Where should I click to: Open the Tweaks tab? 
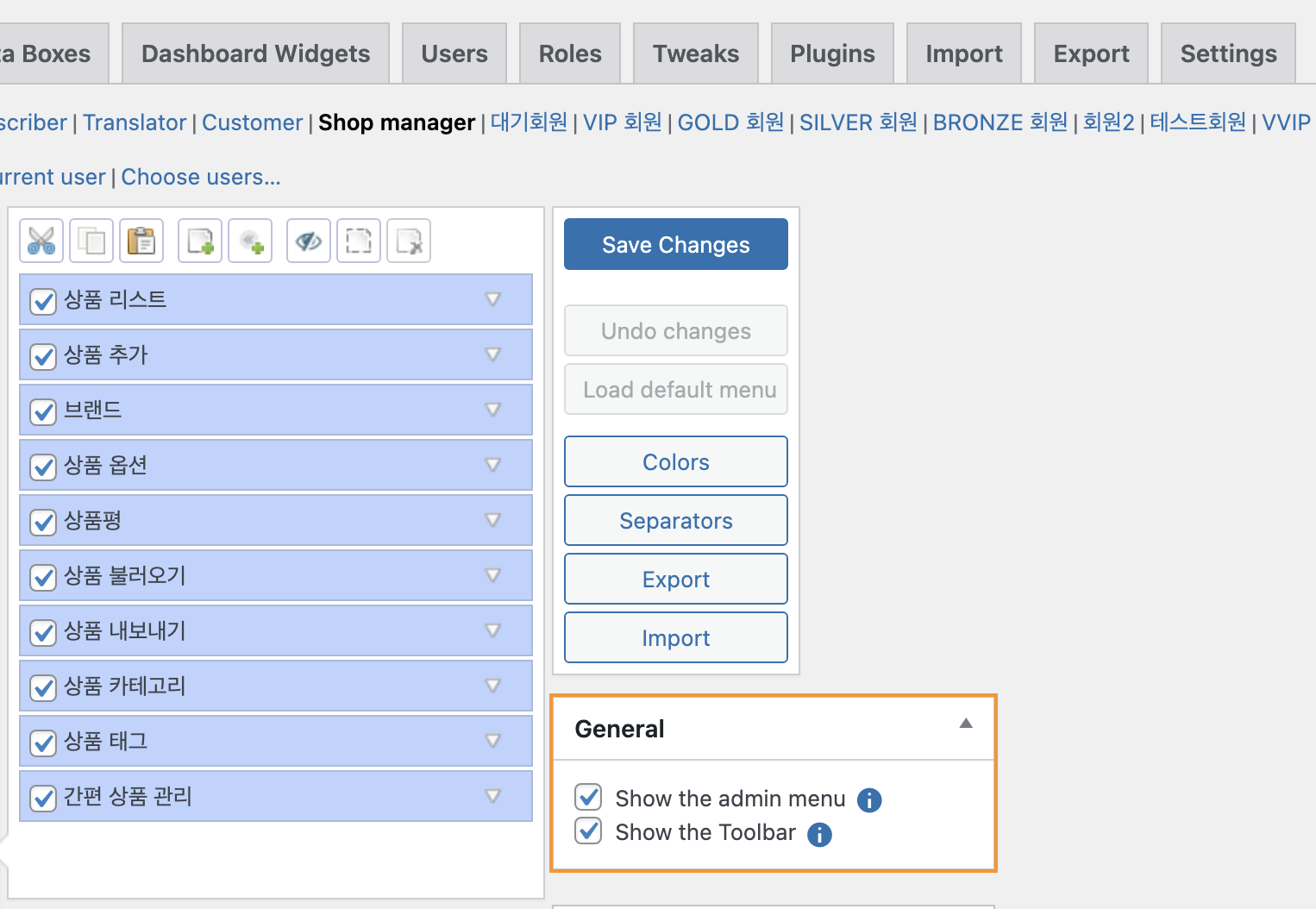coord(695,53)
